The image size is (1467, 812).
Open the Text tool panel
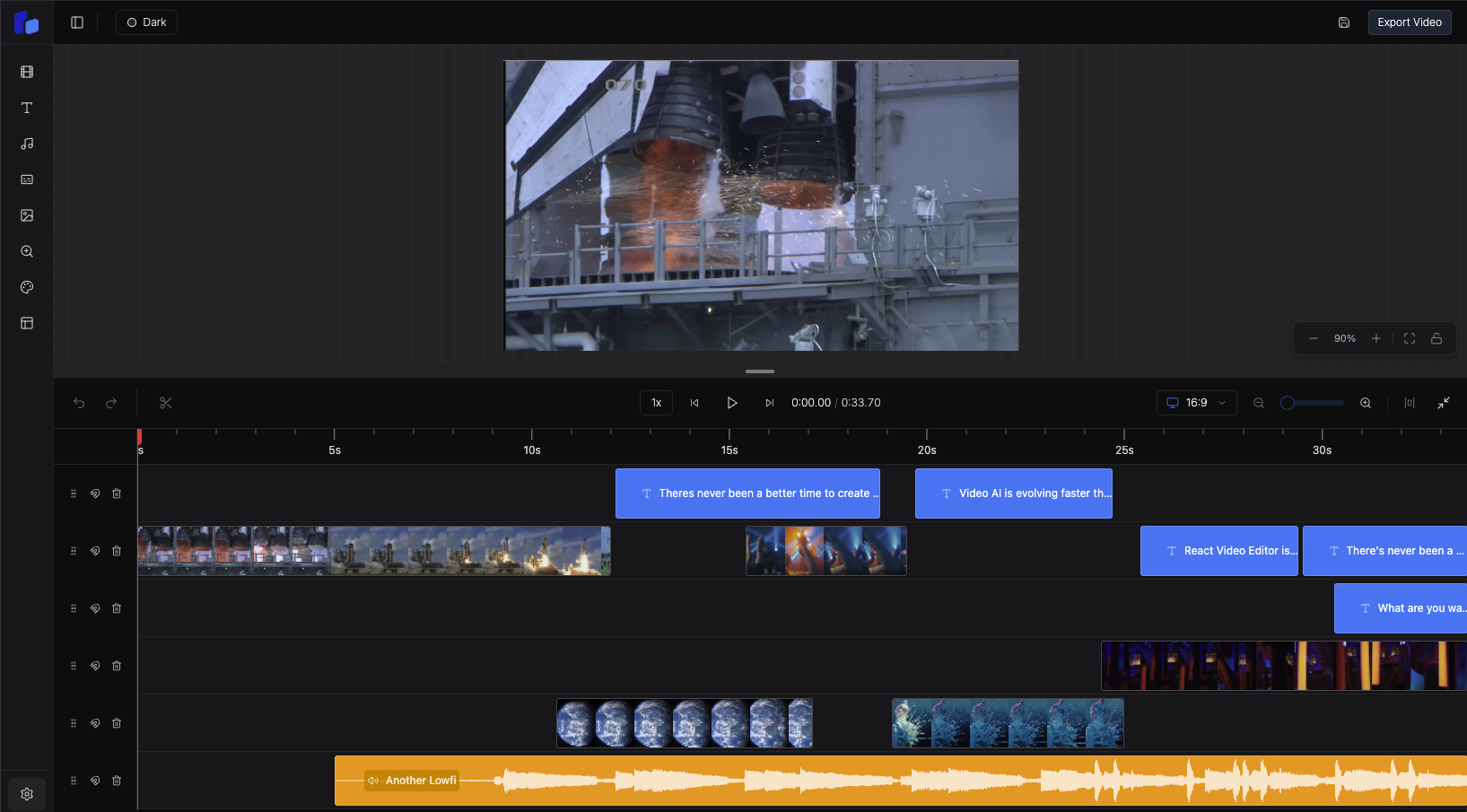27,108
